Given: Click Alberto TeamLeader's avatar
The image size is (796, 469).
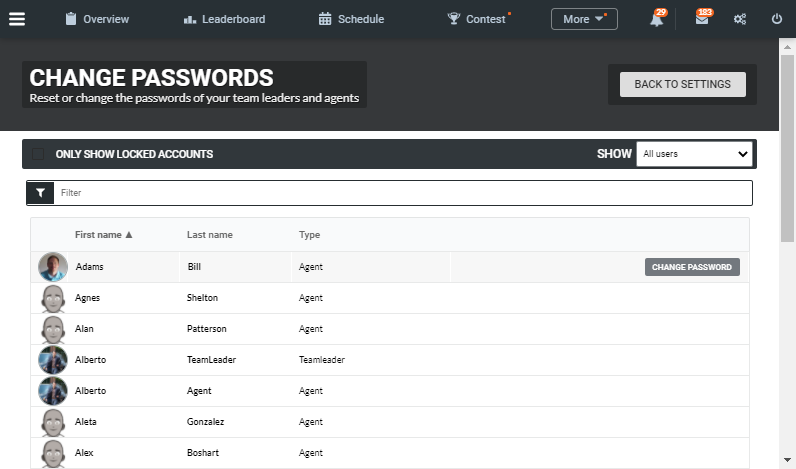Looking at the screenshot, I should tap(53, 360).
